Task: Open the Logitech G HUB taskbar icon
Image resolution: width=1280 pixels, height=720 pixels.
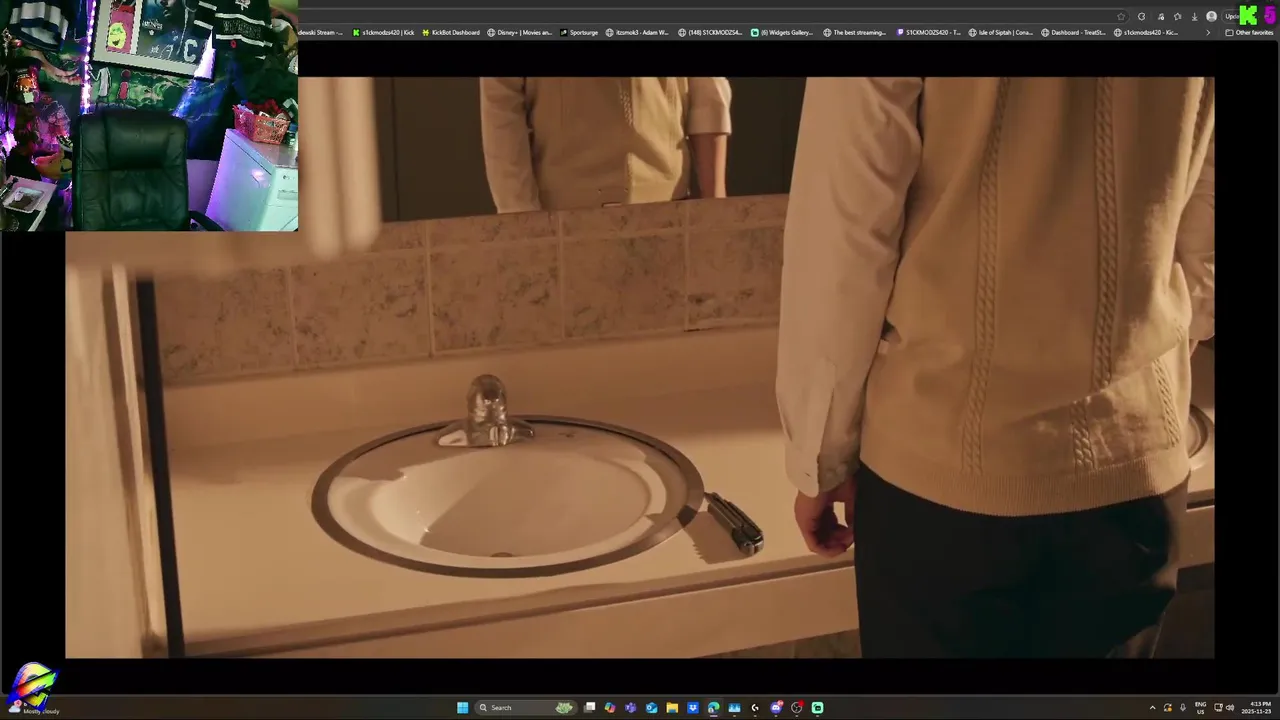Action: coord(755,708)
